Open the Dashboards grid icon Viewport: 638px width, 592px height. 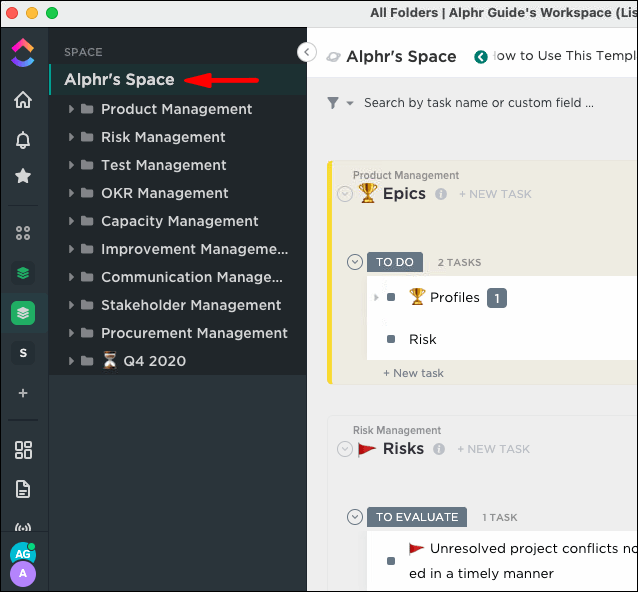tap(23, 450)
